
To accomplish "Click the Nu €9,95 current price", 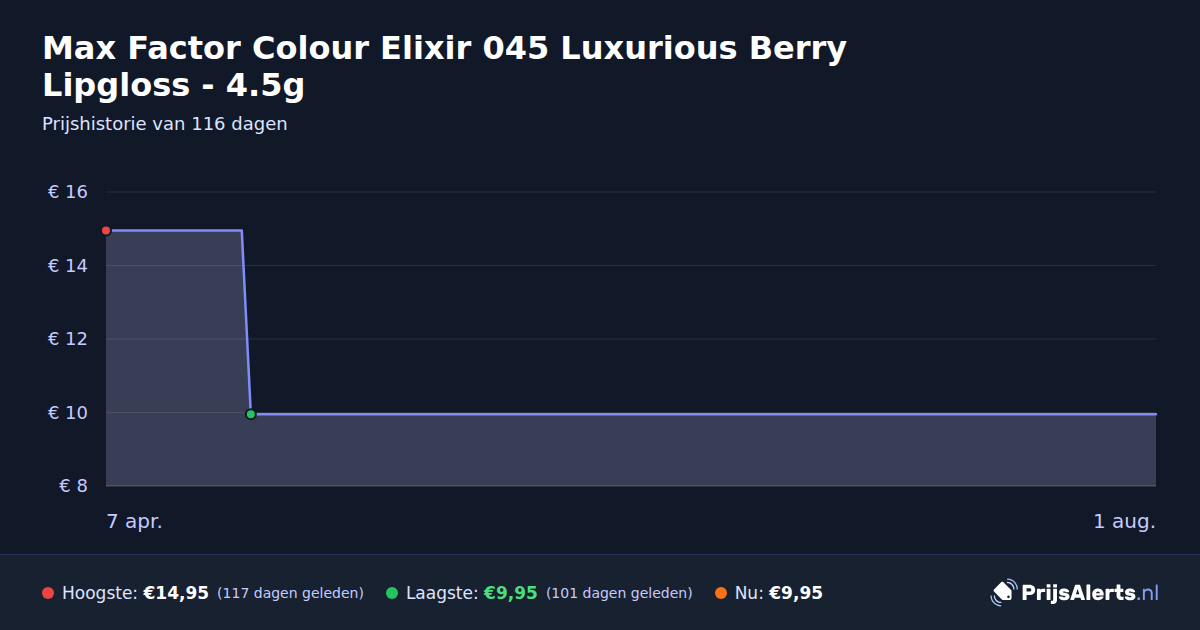I will click(795, 593).
